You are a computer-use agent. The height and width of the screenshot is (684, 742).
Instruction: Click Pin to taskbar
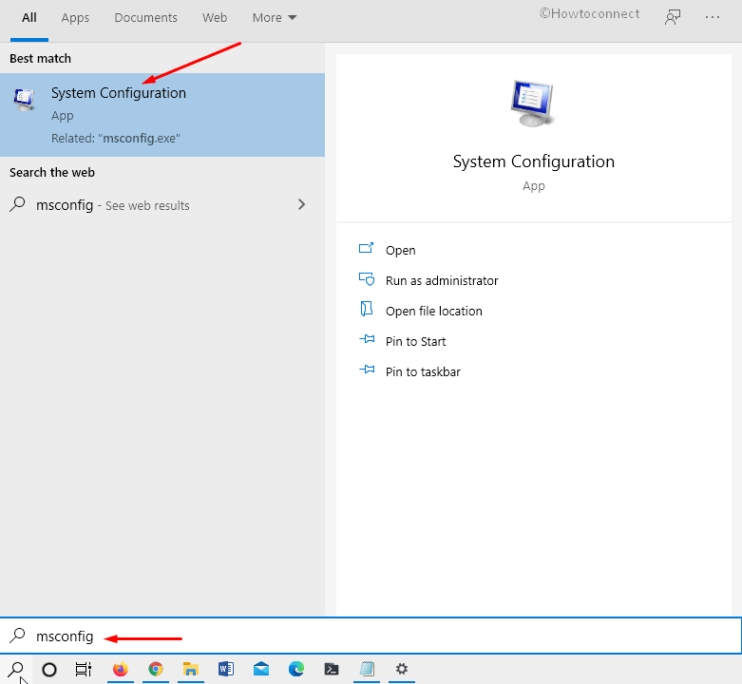tap(423, 372)
